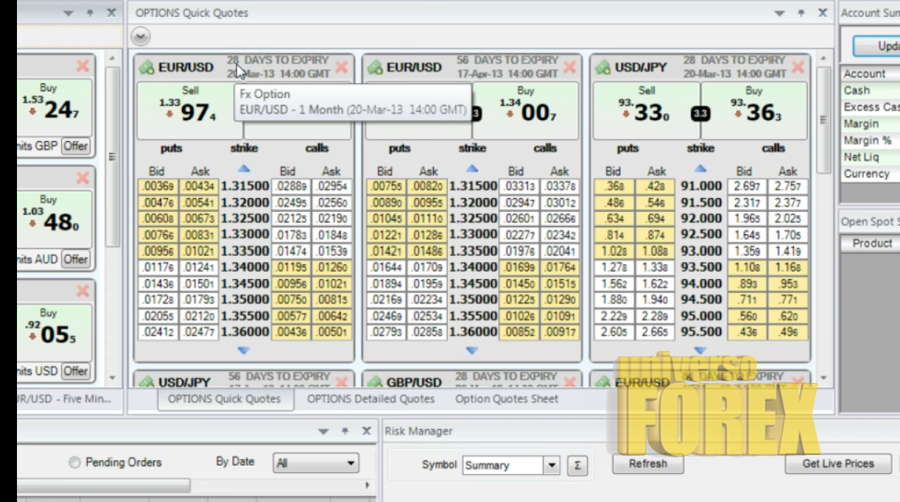Close the first EUR/USD option tile
This screenshot has width=900, height=502.
pos(342,67)
